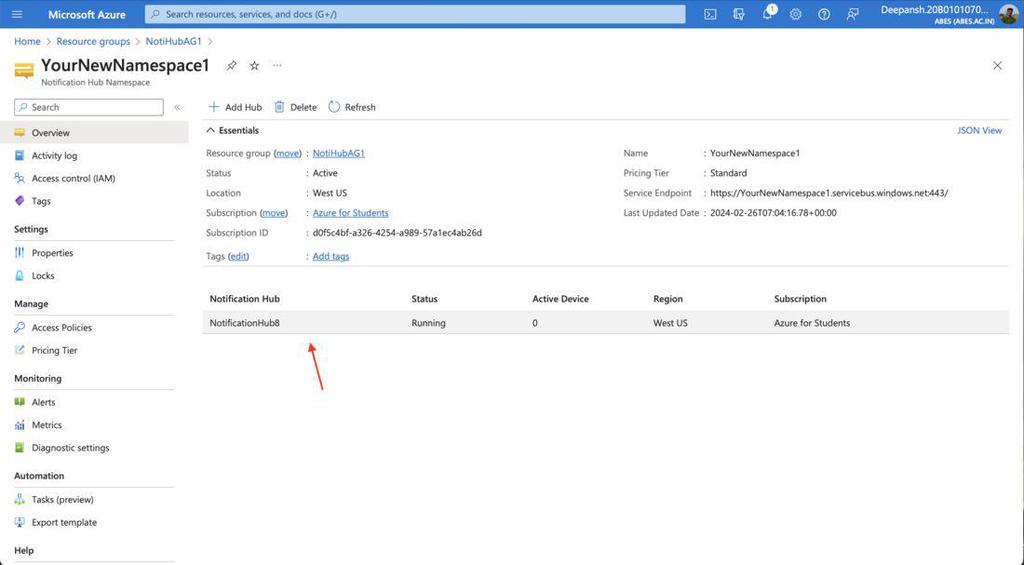Click move link beside Resource group

click(287, 153)
